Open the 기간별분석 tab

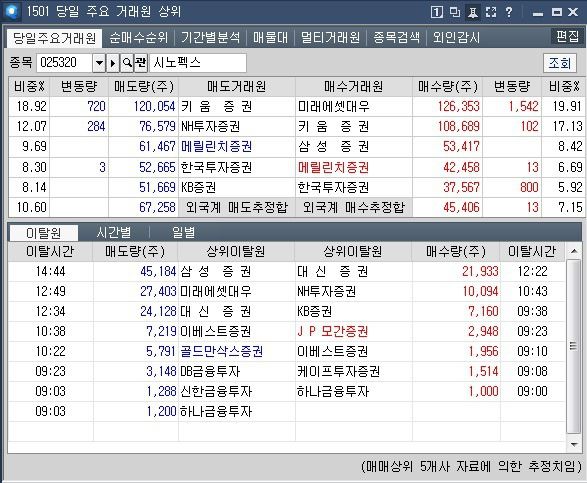click(210, 38)
